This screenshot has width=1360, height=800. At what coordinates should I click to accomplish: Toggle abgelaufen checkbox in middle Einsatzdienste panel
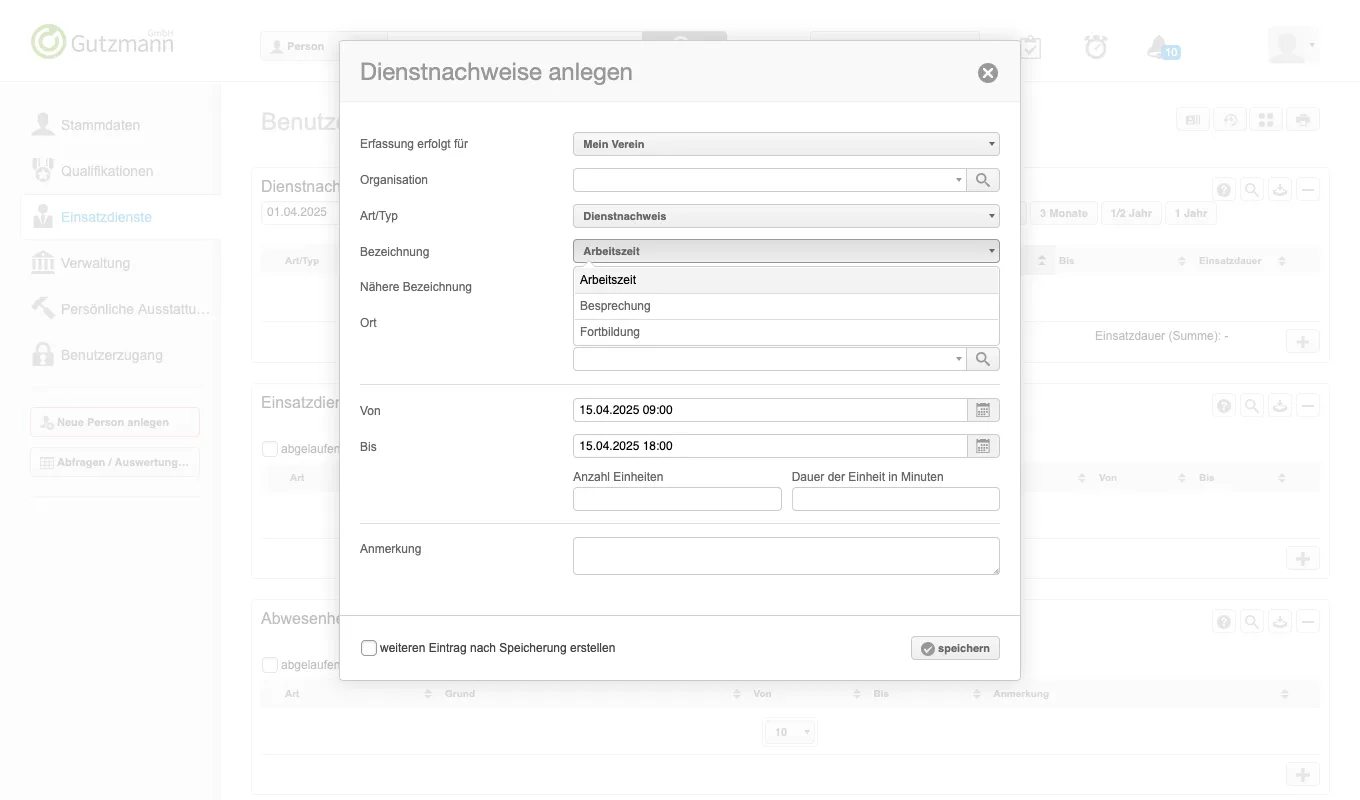[269, 450]
